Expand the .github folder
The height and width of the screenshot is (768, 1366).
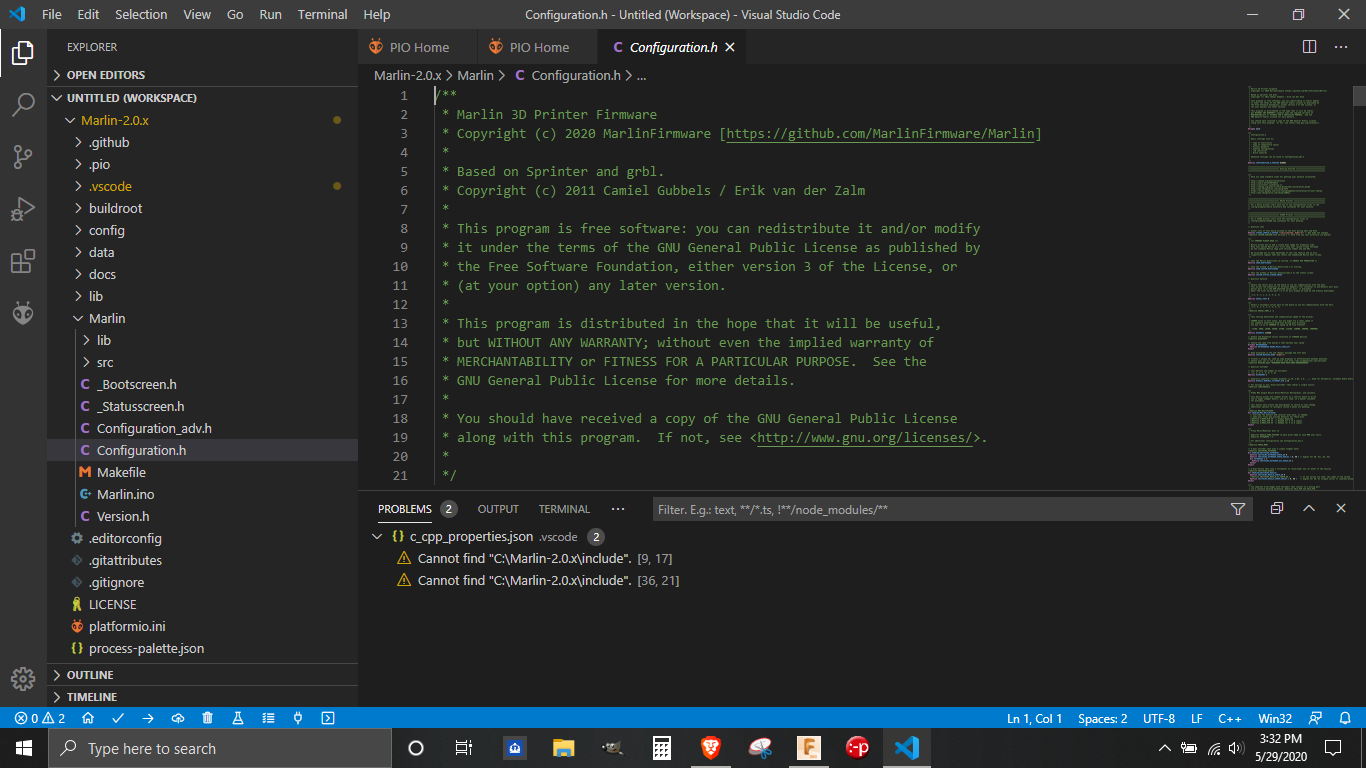point(80,142)
